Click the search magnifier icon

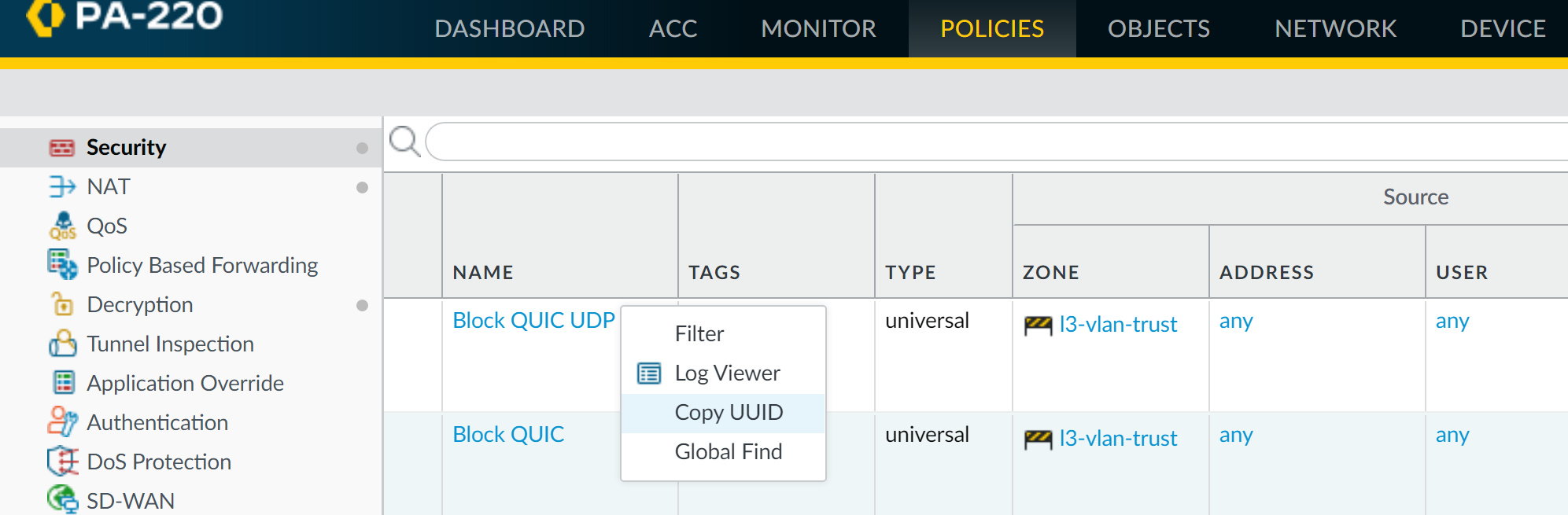coord(404,142)
